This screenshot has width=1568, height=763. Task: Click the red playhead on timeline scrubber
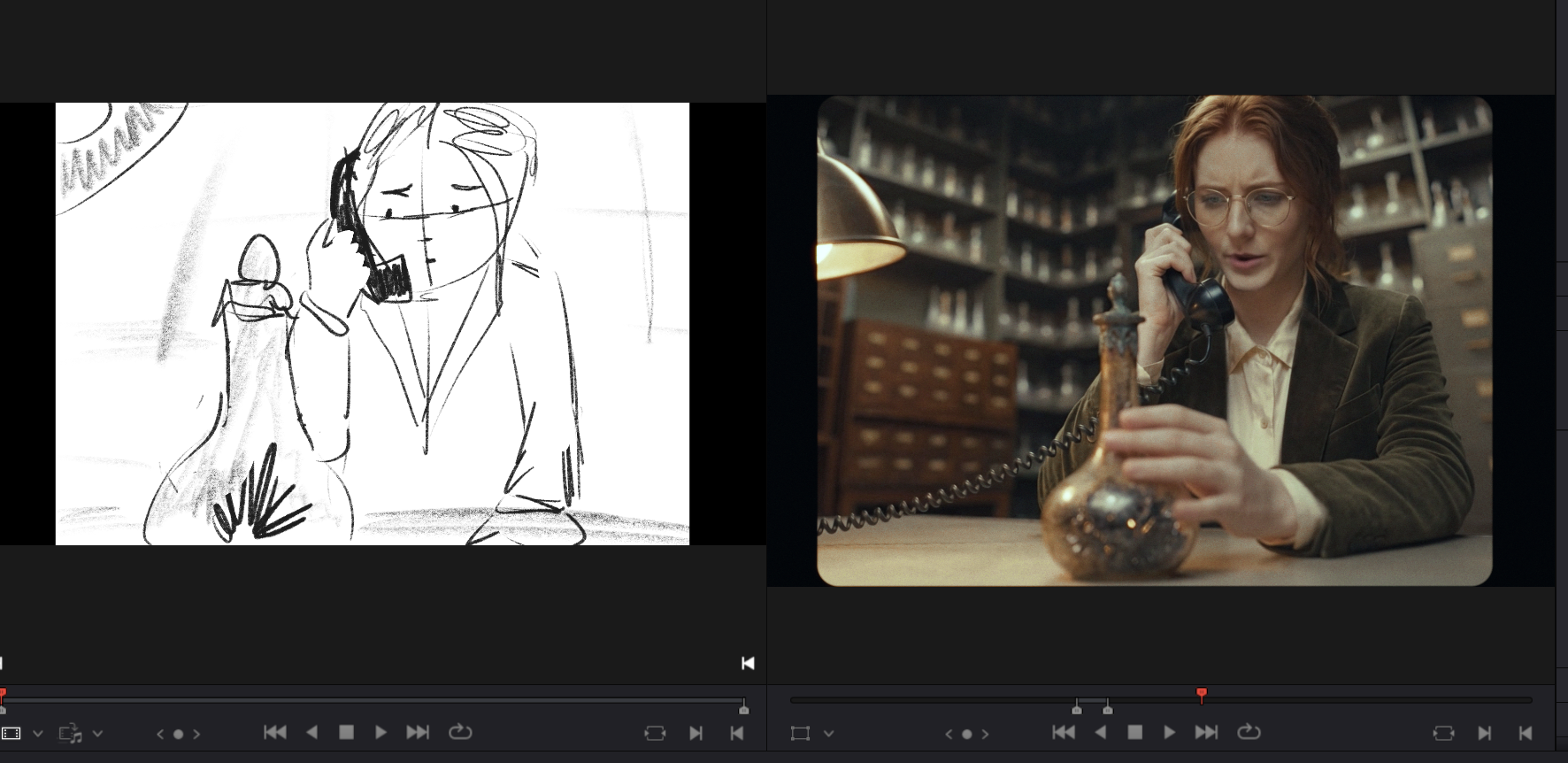pyautogui.click(x=1202, y=695)
